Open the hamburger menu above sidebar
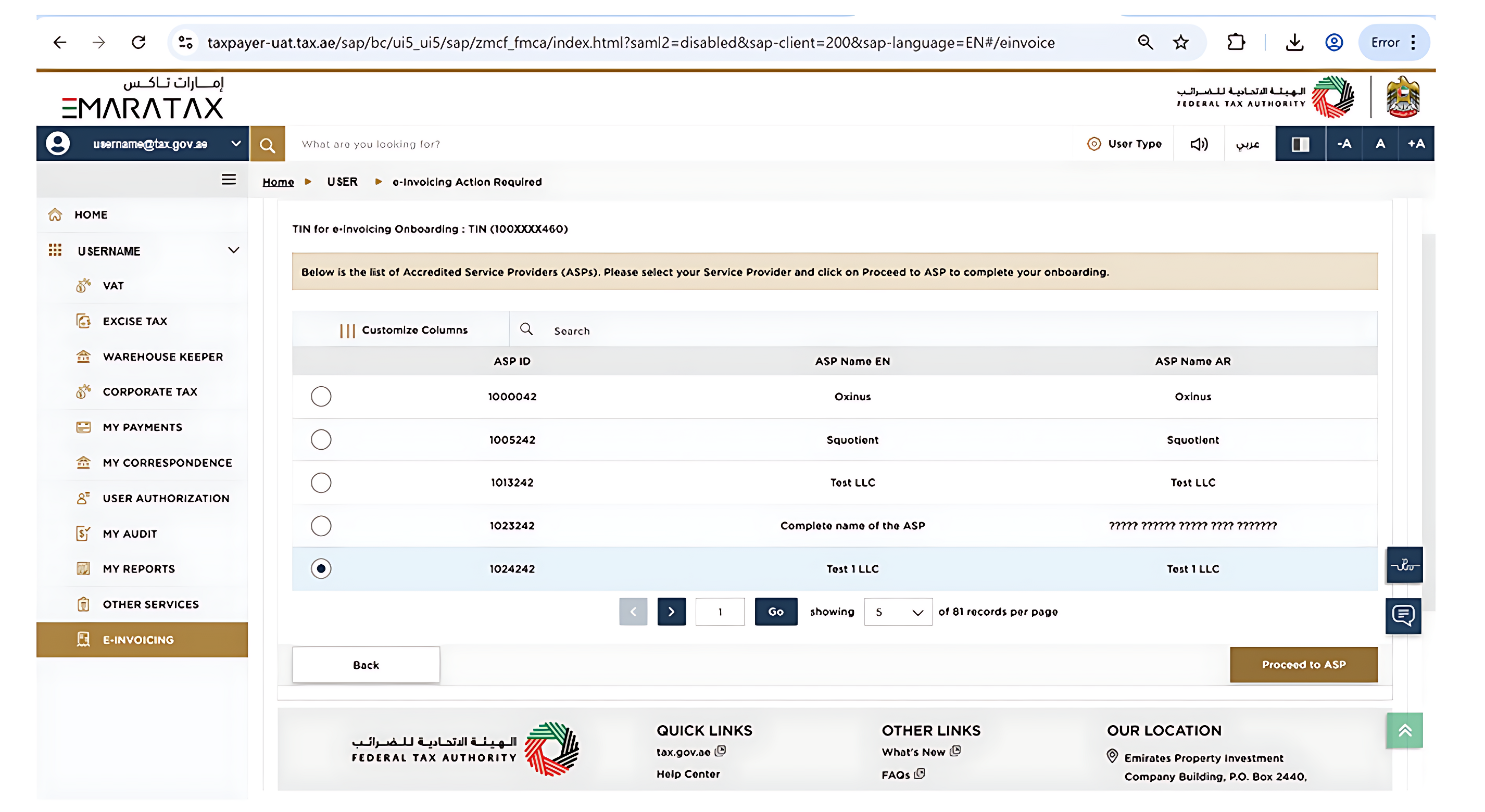The height and width of the screenshot is (812, 1485). [228, 180]
